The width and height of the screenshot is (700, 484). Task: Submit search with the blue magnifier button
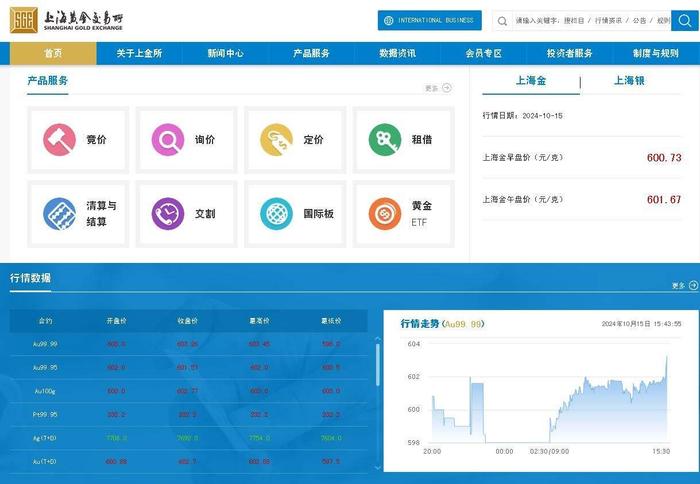(x=685, y=21)
